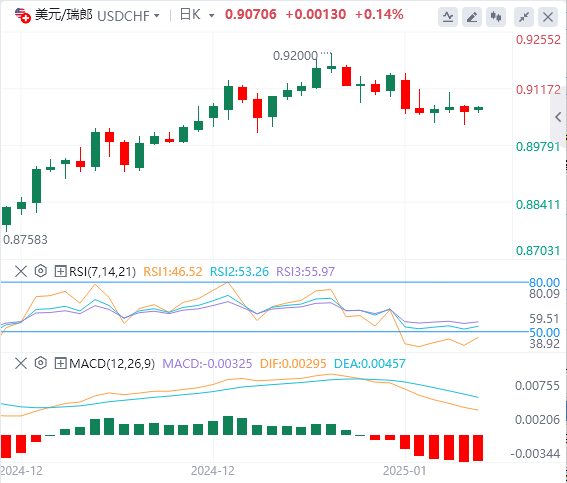Click the MACD 0.00755 axis label
567x483 pixels.
pos(537,386)
